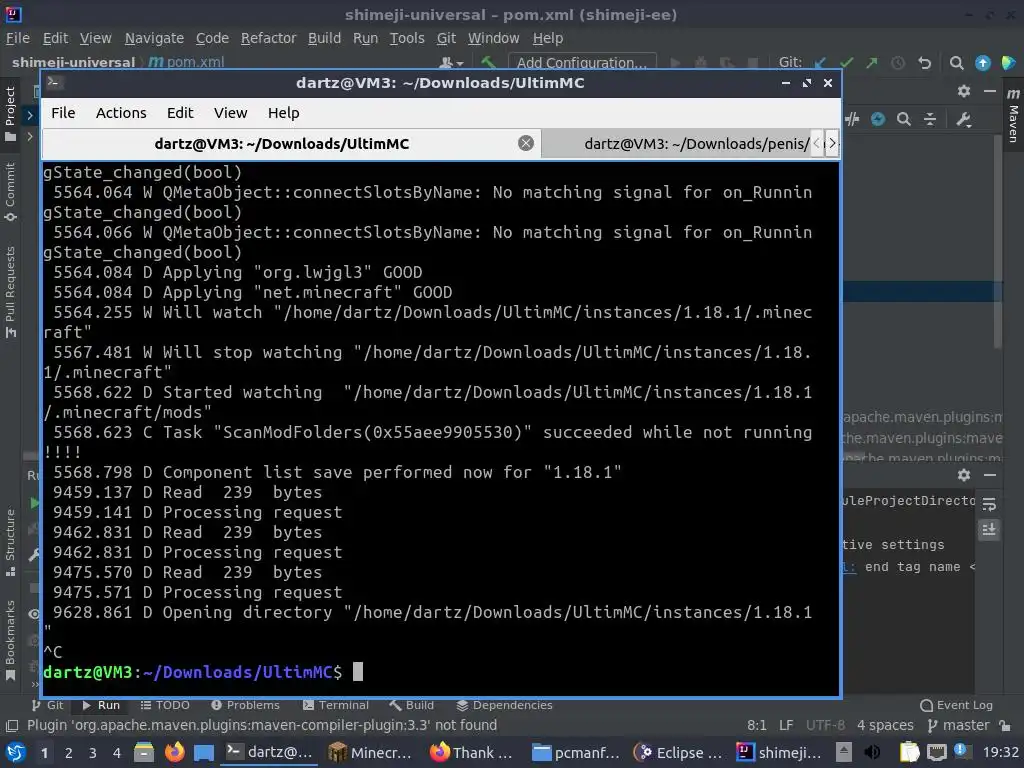
Task: Open Structure tool window tab
Action: pyautogui.click(x=10, y=543)
